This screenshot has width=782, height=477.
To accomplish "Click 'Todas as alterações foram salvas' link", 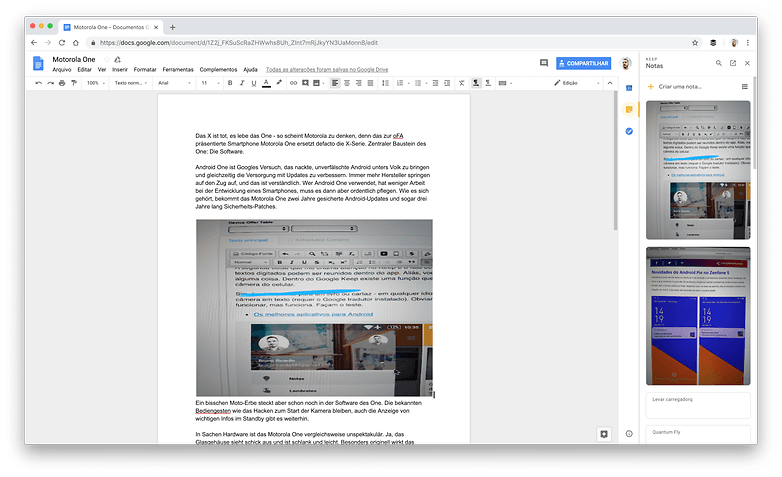I will [327, 70].
